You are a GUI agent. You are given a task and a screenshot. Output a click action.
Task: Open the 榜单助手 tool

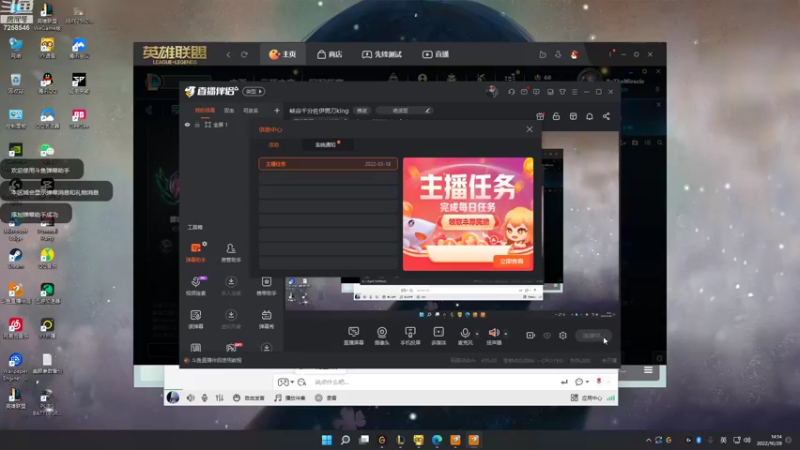[266, 286]
